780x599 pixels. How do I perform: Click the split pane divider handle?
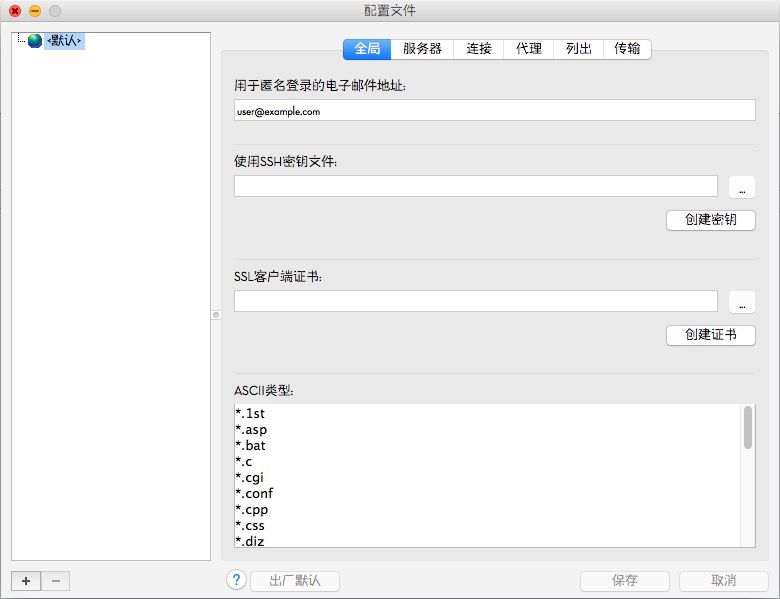pyautogui.click(x=216, y=314)
